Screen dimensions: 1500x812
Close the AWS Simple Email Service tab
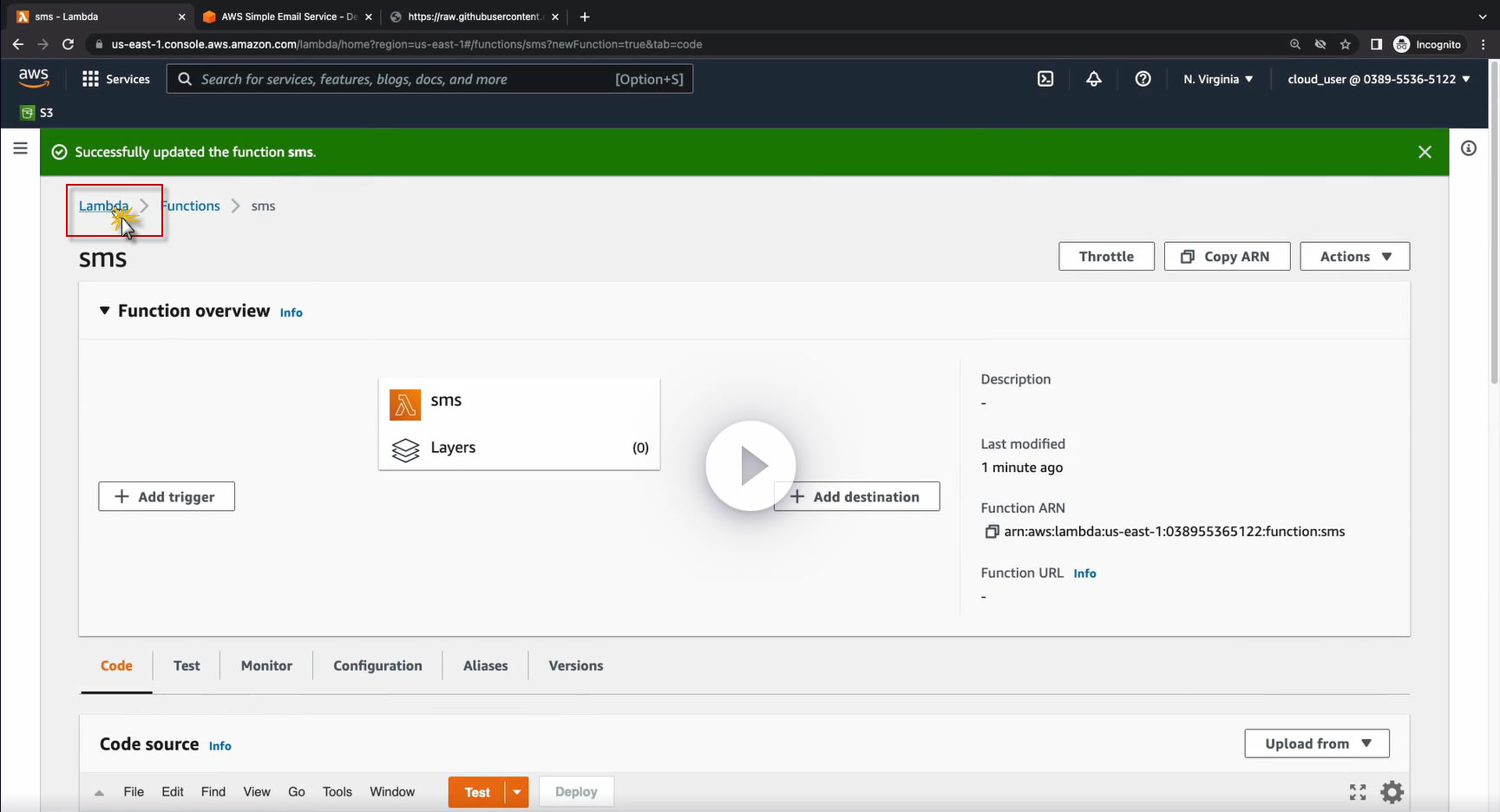[x=369, y=16]
